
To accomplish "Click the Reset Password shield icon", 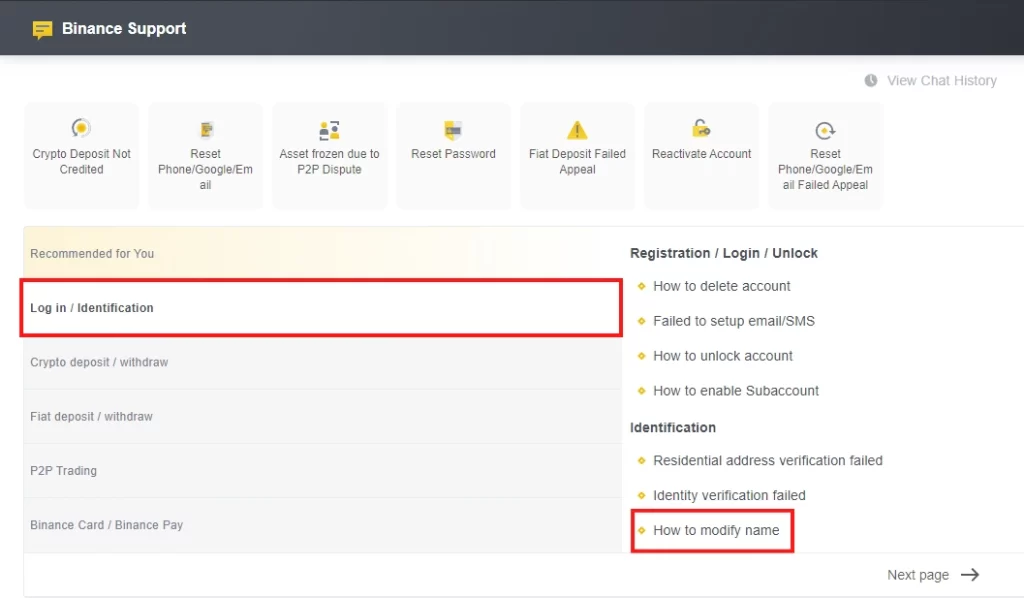I will pos(453,130).
